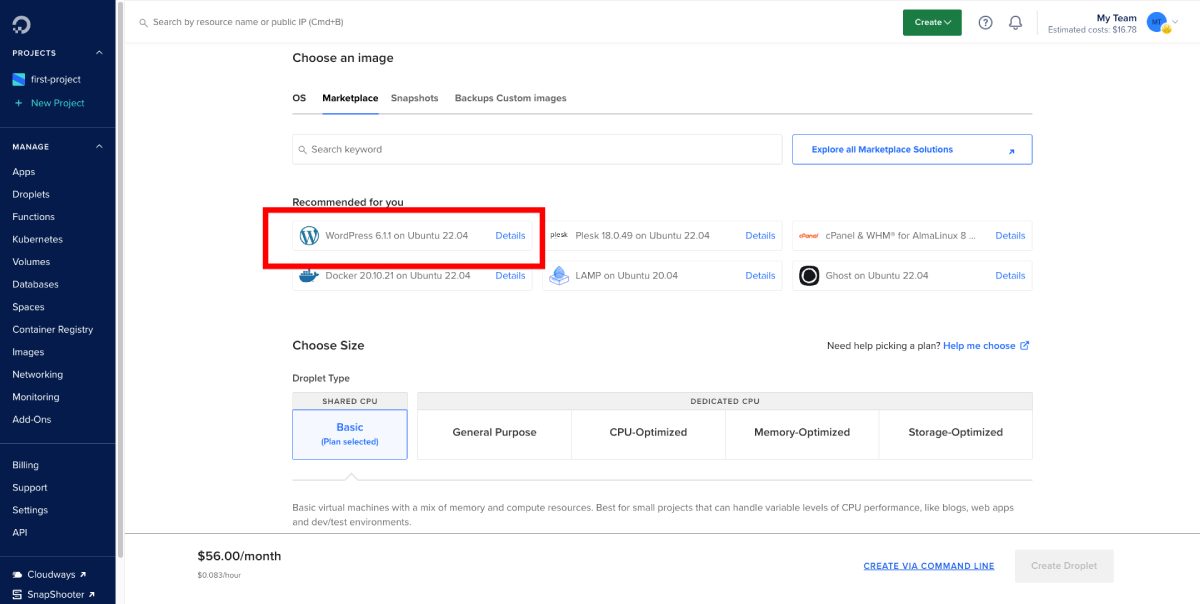Screen dimensions: 1200x604
Task: Click the Docker whale icon
Action: coord(309,275)
